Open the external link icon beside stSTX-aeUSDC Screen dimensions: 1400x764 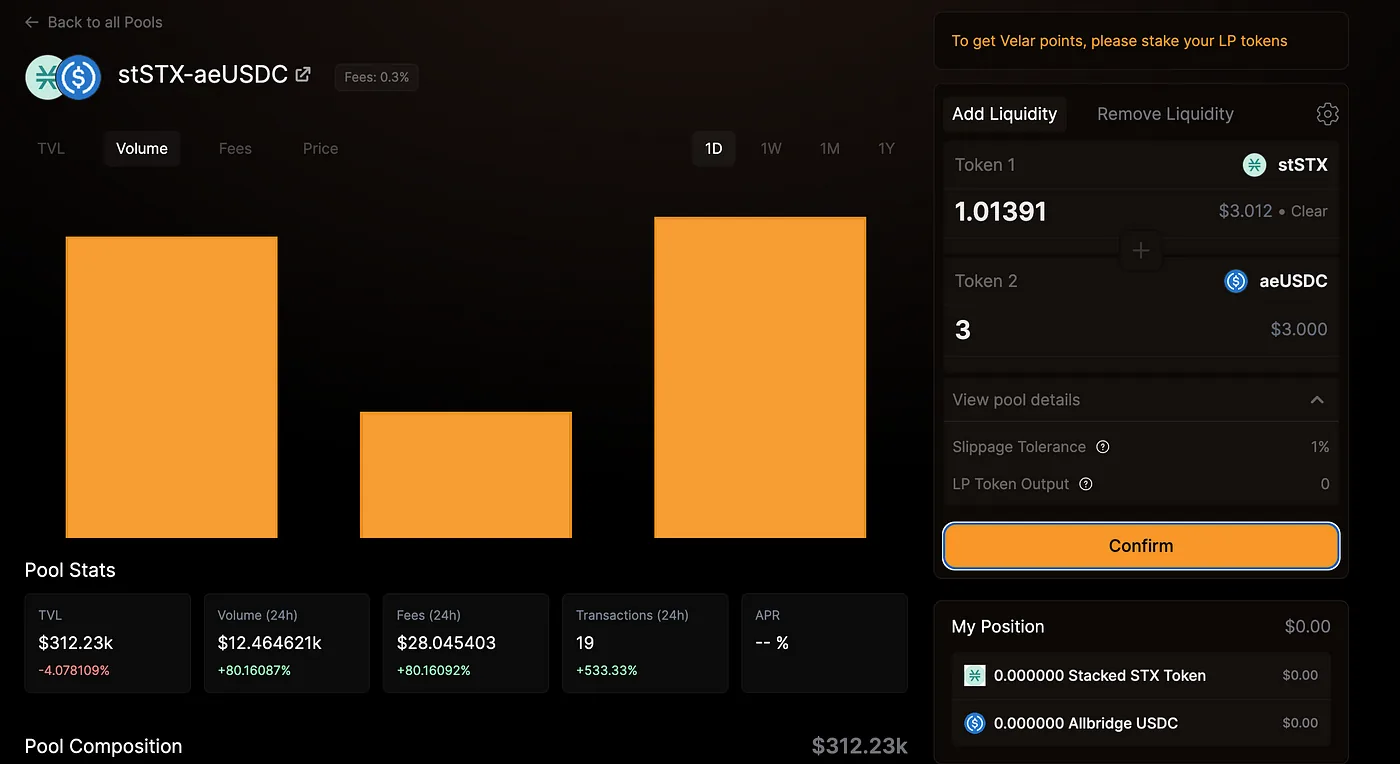(x=303, y=74)
